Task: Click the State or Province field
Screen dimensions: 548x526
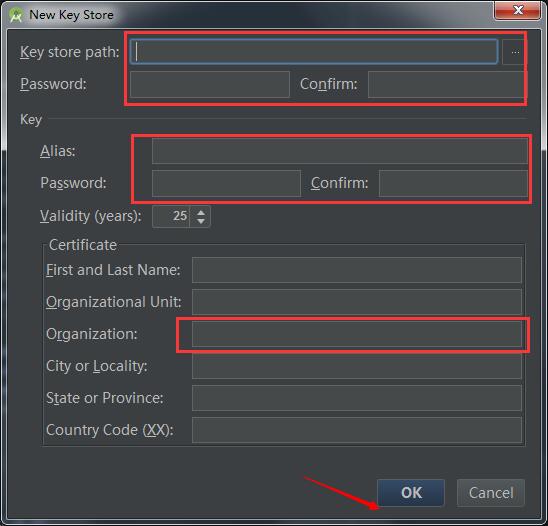Action: click(x=357, y=398)
